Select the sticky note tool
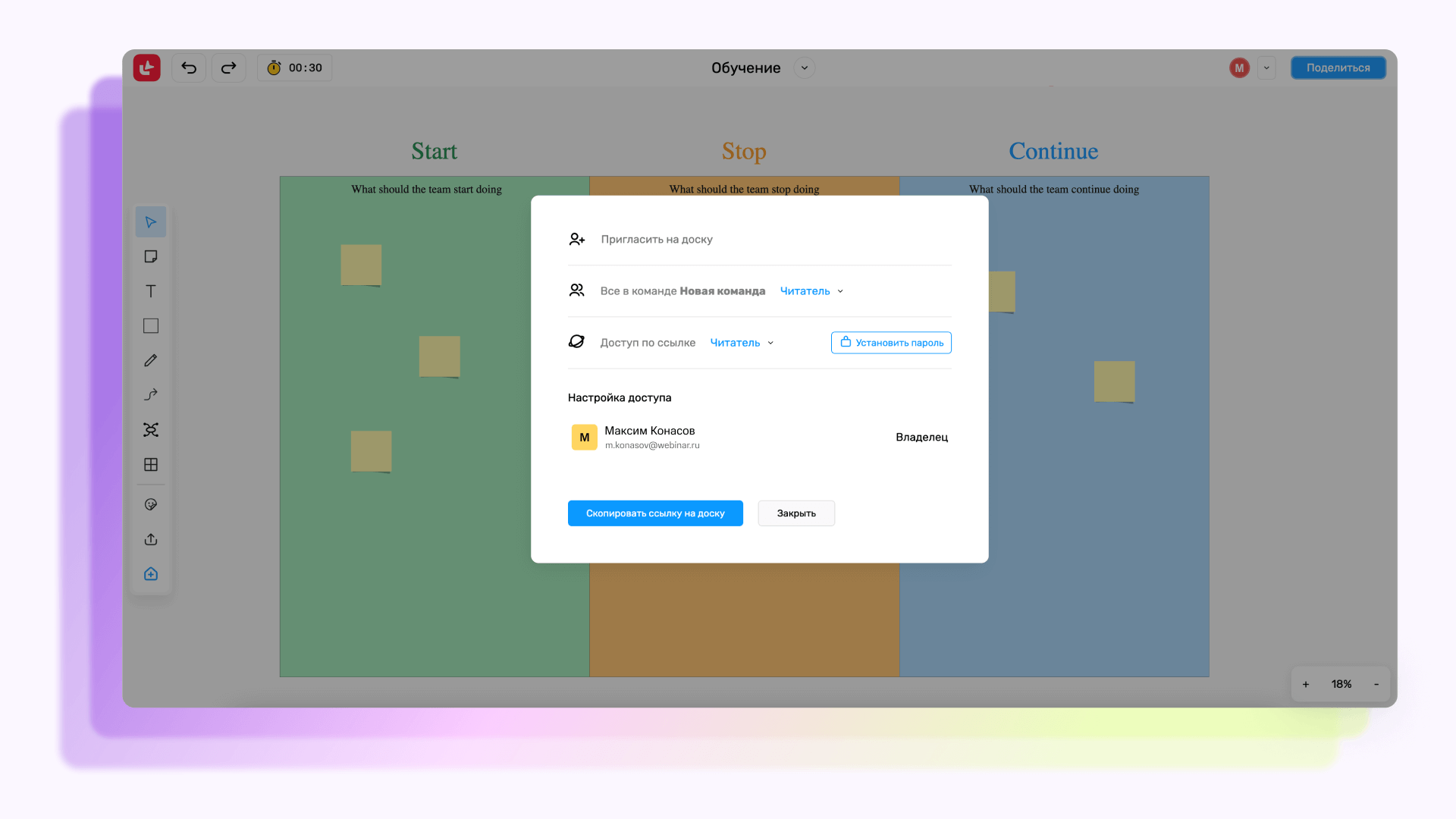 click(151, 256)
